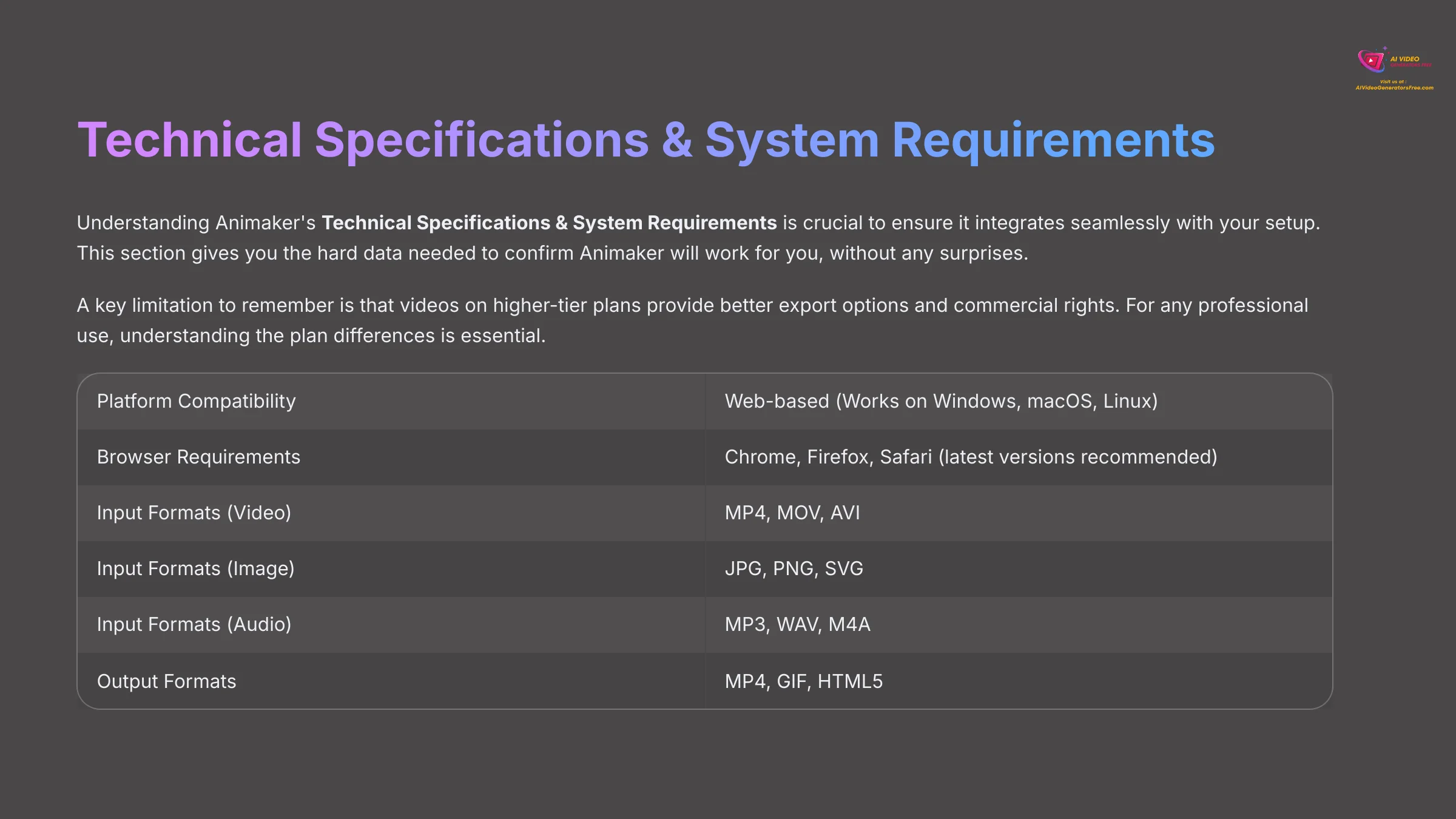Click the 'Input Formats (Image)' cell
The image size is (1456, 819).
[392, 569]
